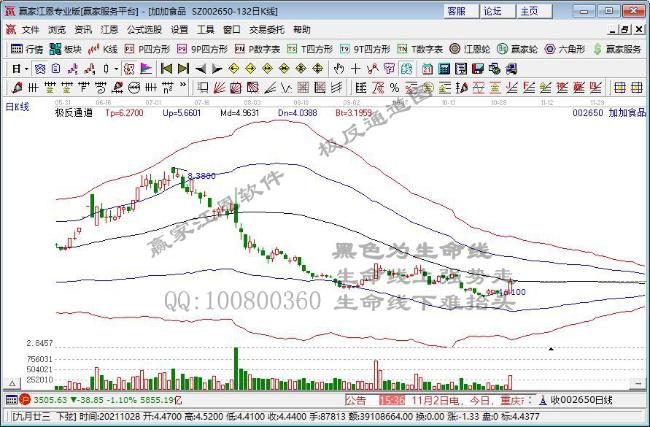Click the 行情 (quotes) toolbar icon
Screen dimensions: 650x427
pos(27,48)
